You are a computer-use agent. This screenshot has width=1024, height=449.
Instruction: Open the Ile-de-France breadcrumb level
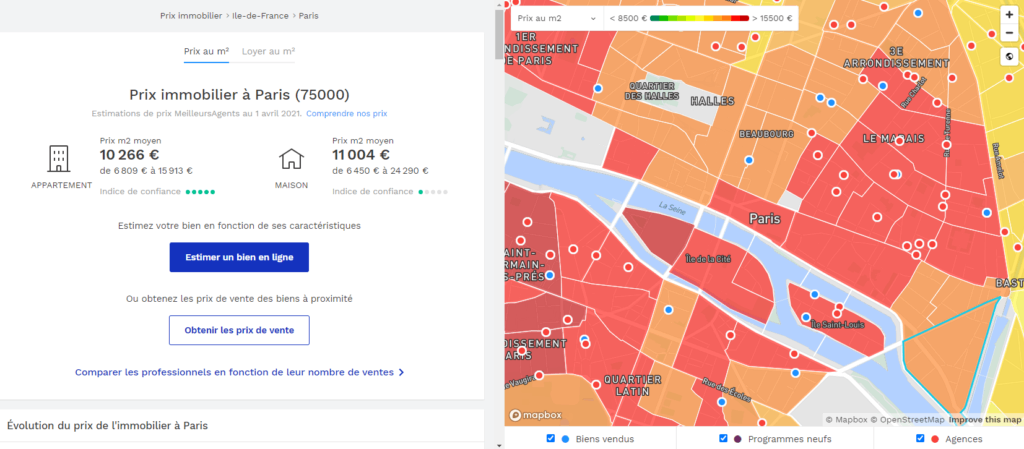[264, 16]
